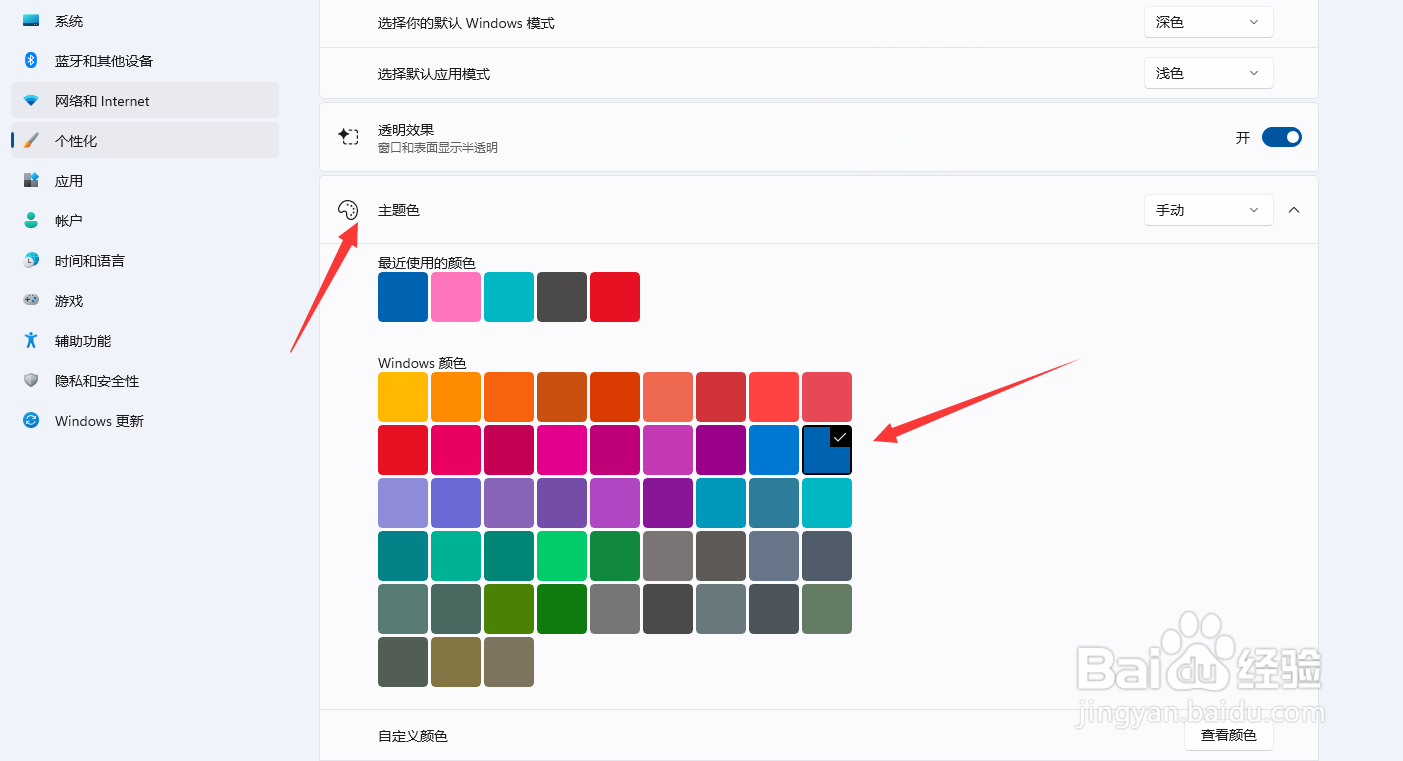Screen dimensions: 1403x761
Task: Select the olive-khaki swatch in the last row
Action: click(x=456, y=662)
